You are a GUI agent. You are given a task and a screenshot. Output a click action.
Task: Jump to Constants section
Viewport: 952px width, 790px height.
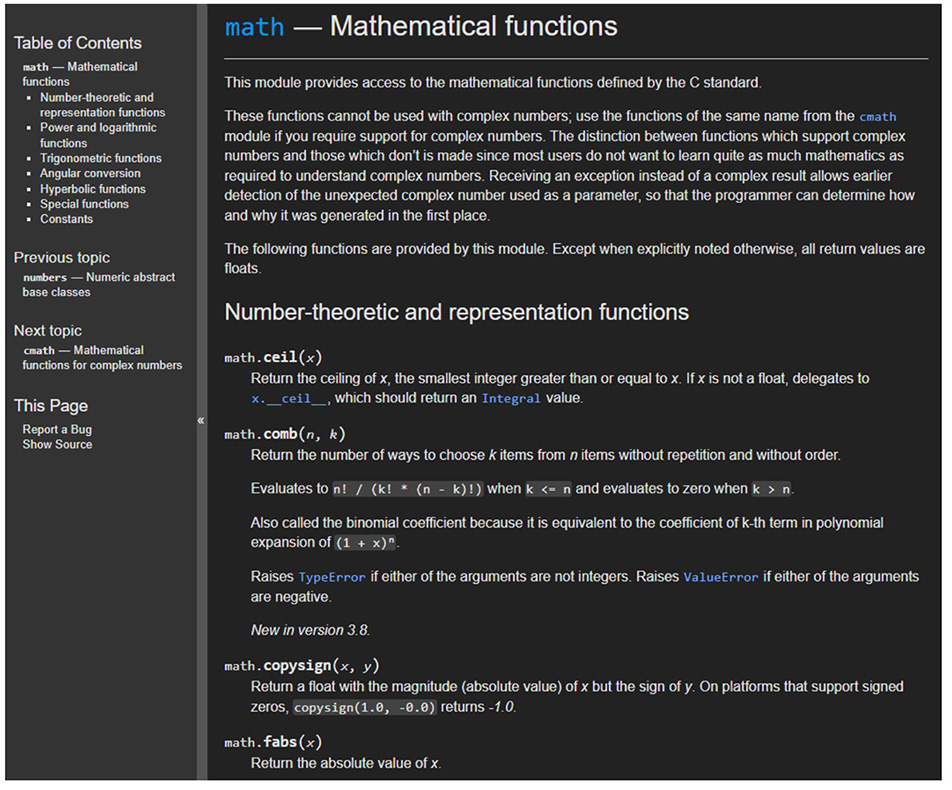(67, 219)
